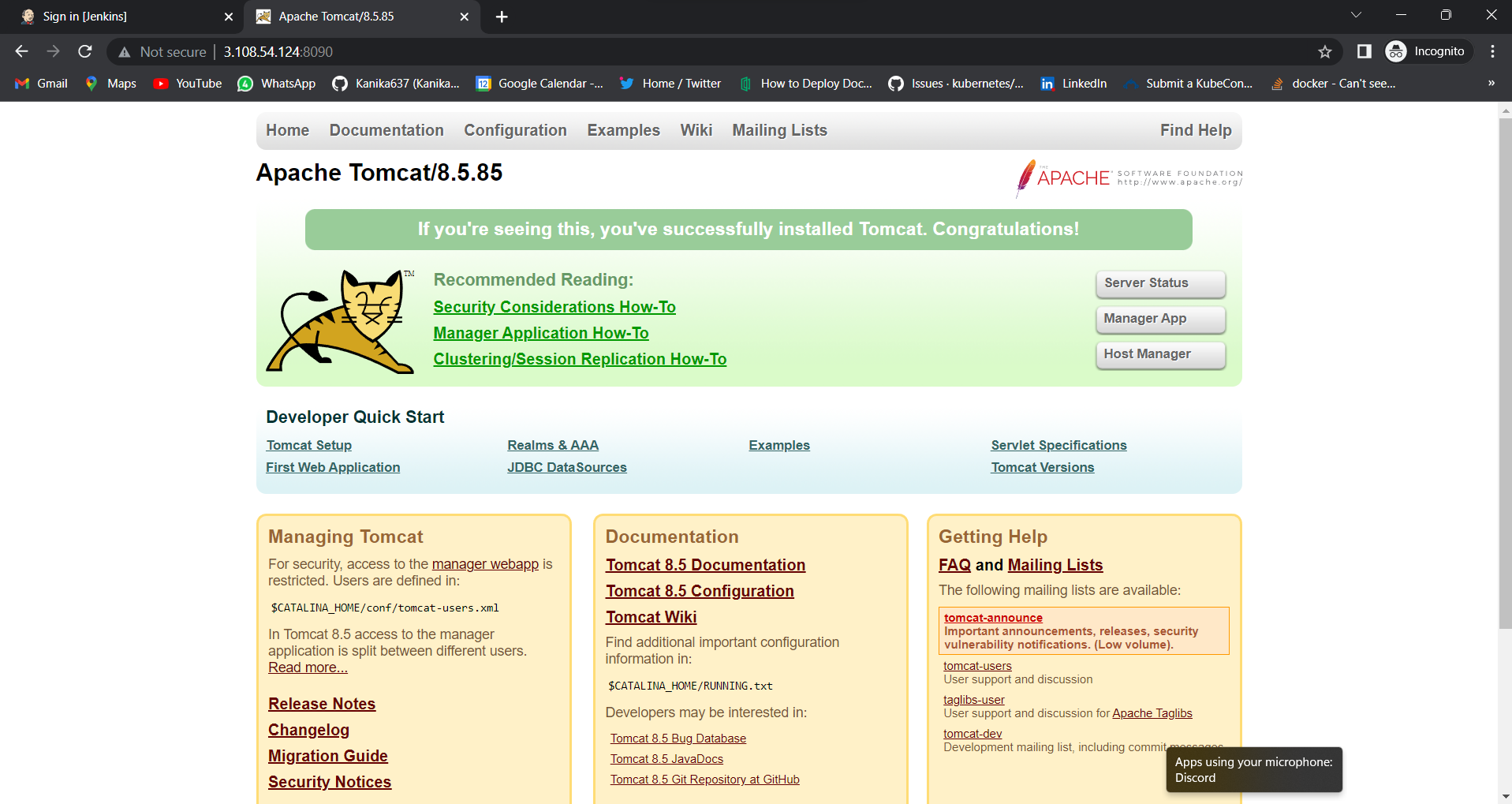Switch to the Sign in [Jenkins] tab
The width and height of the screenshot is (1512, 804).
click(125, 17)
